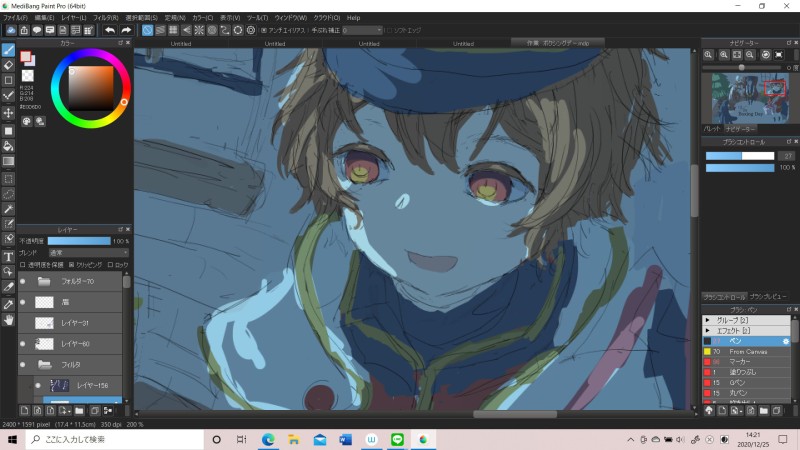Click the cloud save icon in toolbar
The height and width of the screenshot is (450, 800).
[11, 30]
